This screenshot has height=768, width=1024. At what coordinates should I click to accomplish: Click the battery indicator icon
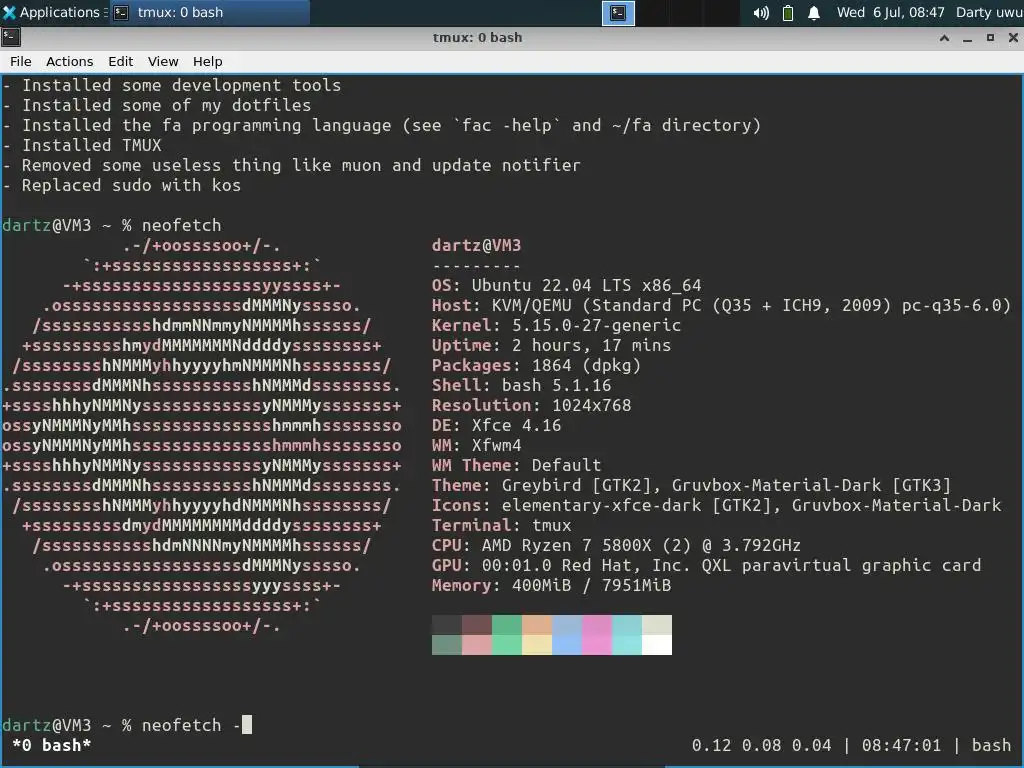click(x=788, y=13)
